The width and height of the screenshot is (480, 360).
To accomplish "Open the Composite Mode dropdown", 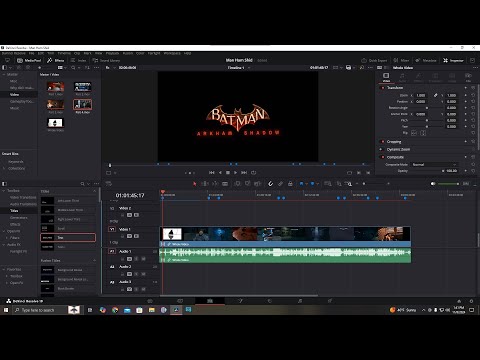I will [434, 164].
